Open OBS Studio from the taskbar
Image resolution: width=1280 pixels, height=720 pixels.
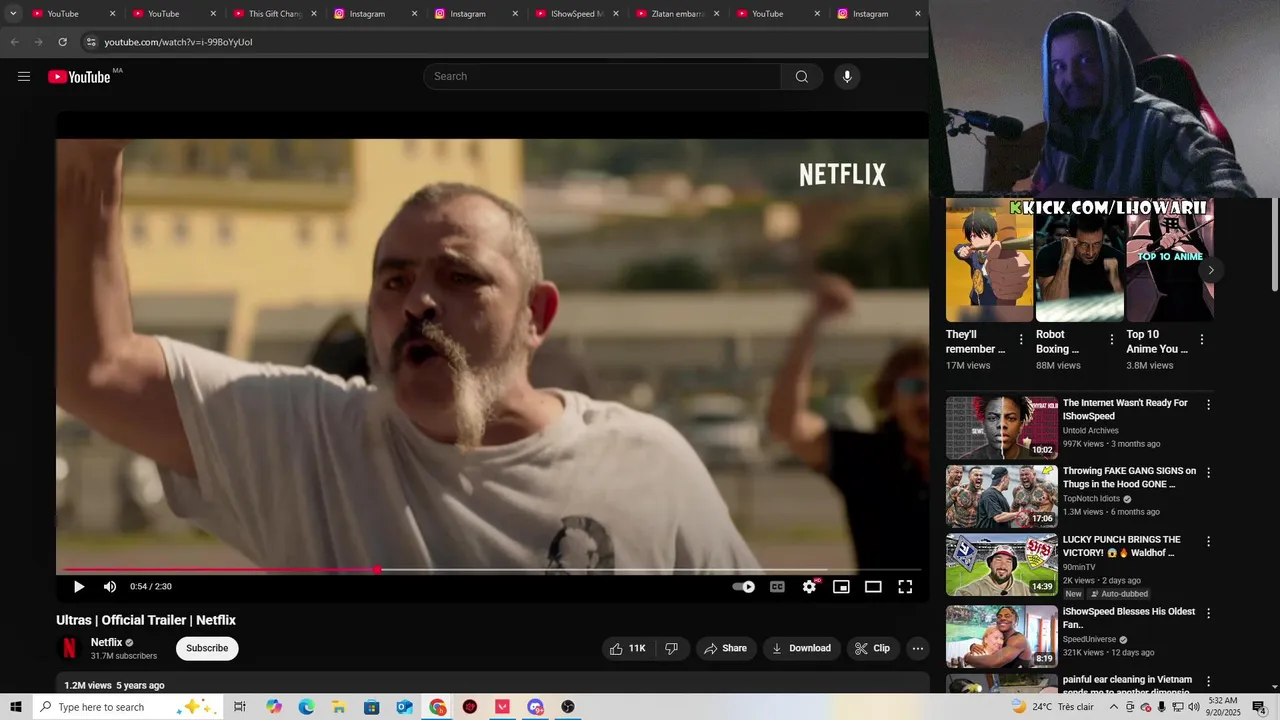[x=568, y=707]
